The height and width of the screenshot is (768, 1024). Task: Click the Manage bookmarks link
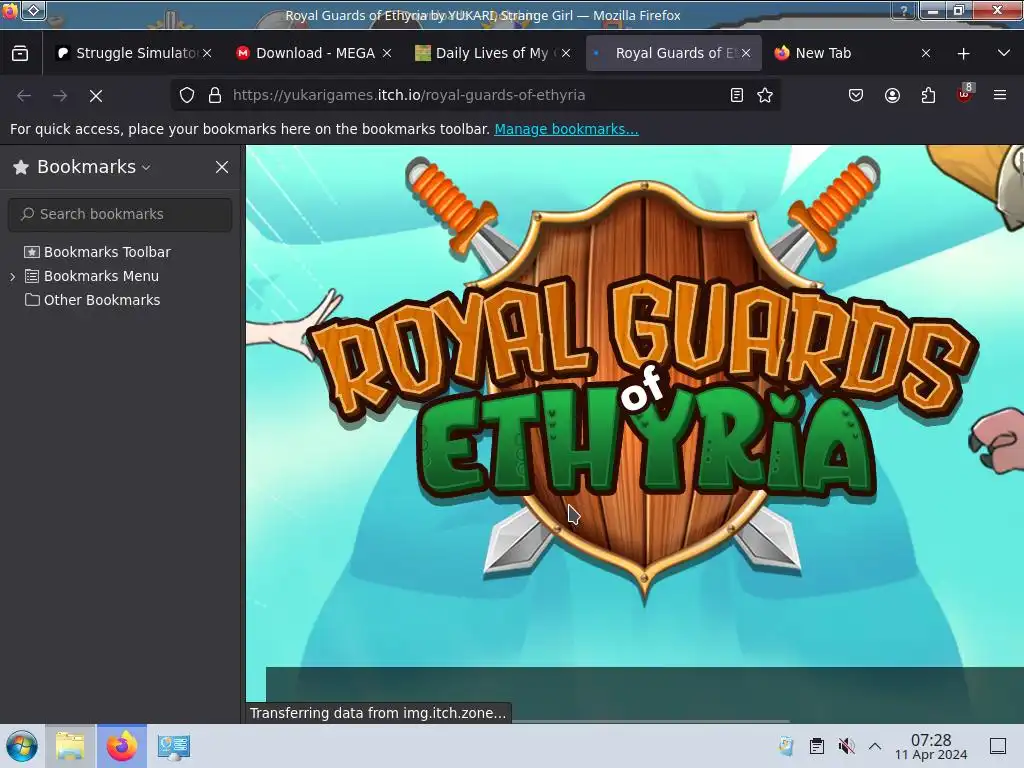[566, 129]
